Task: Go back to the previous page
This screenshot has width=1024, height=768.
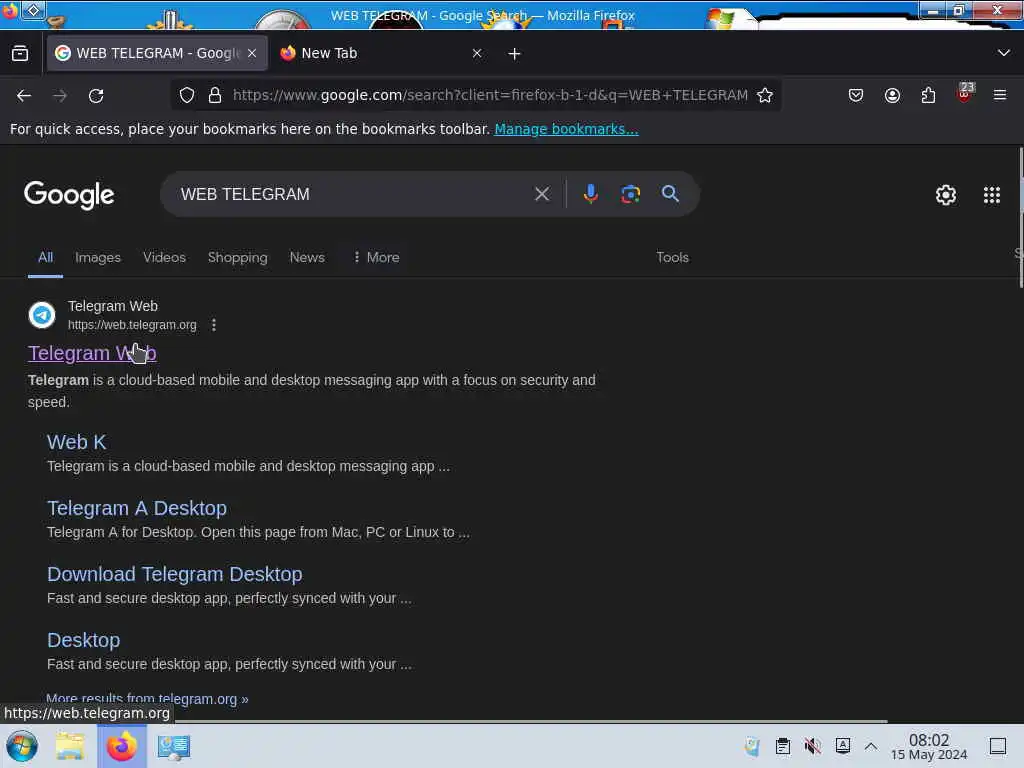Action: click(x=24, y=96)
